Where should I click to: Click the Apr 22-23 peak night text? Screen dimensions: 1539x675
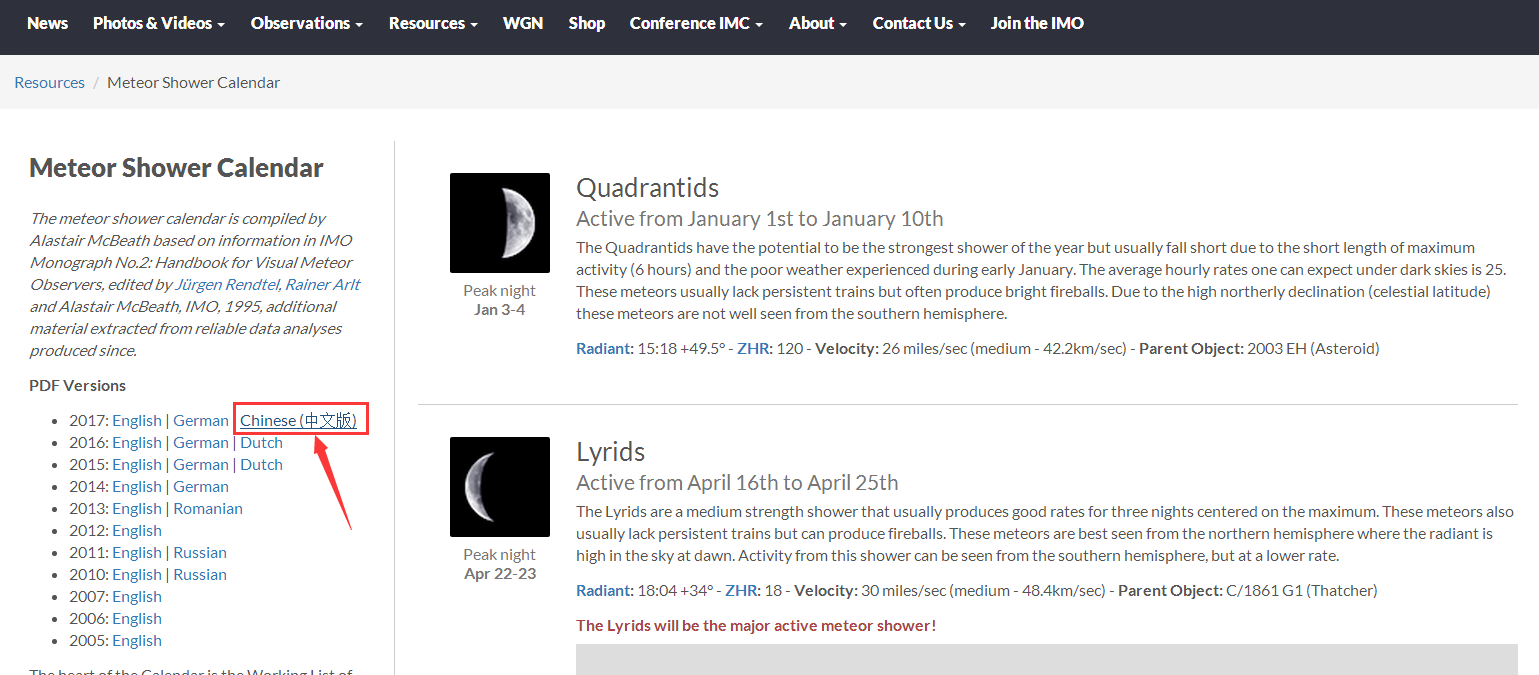click(x=499, y=573)
